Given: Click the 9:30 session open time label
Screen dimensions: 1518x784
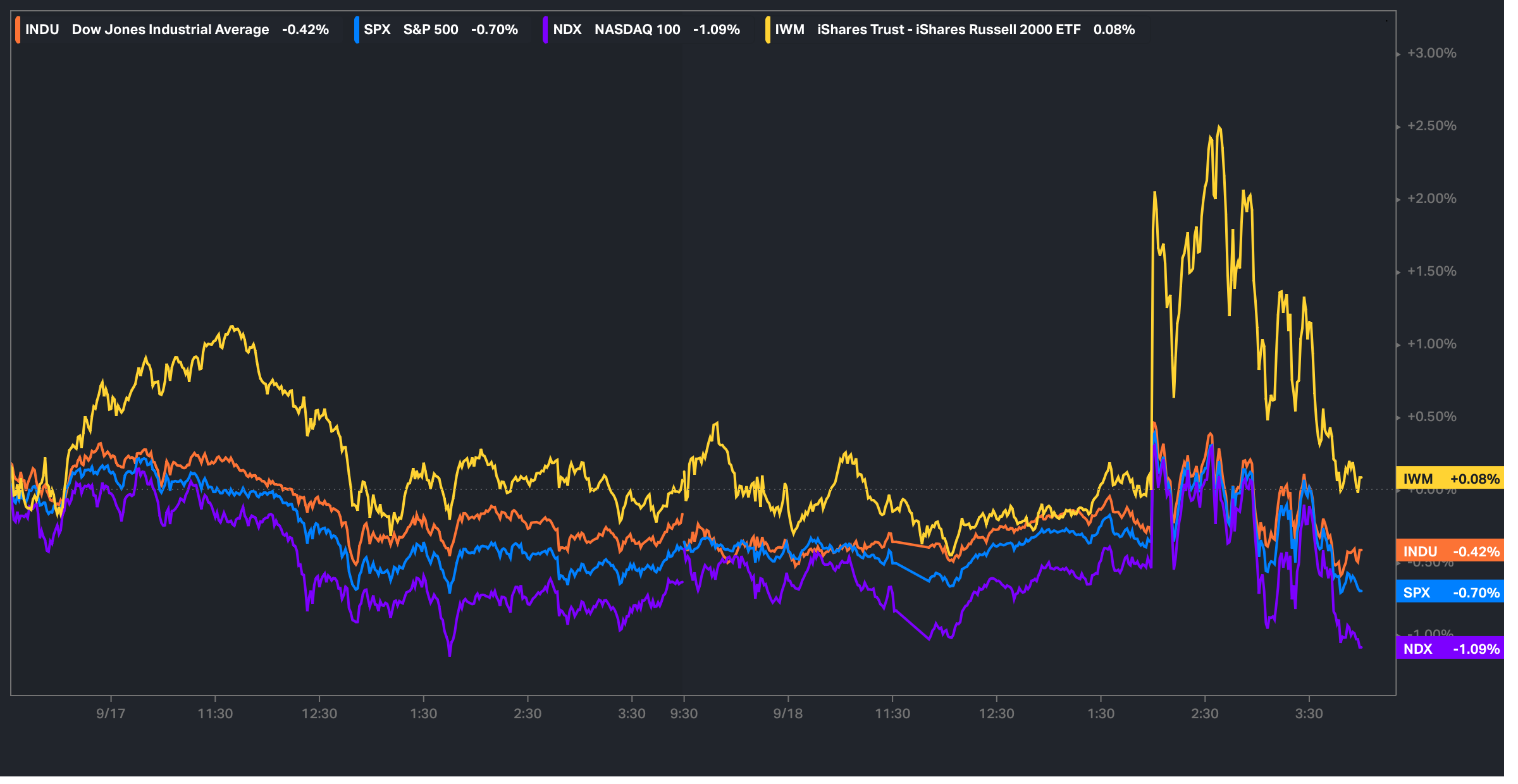Looking at the screenshot, I should tap(684, 714).
